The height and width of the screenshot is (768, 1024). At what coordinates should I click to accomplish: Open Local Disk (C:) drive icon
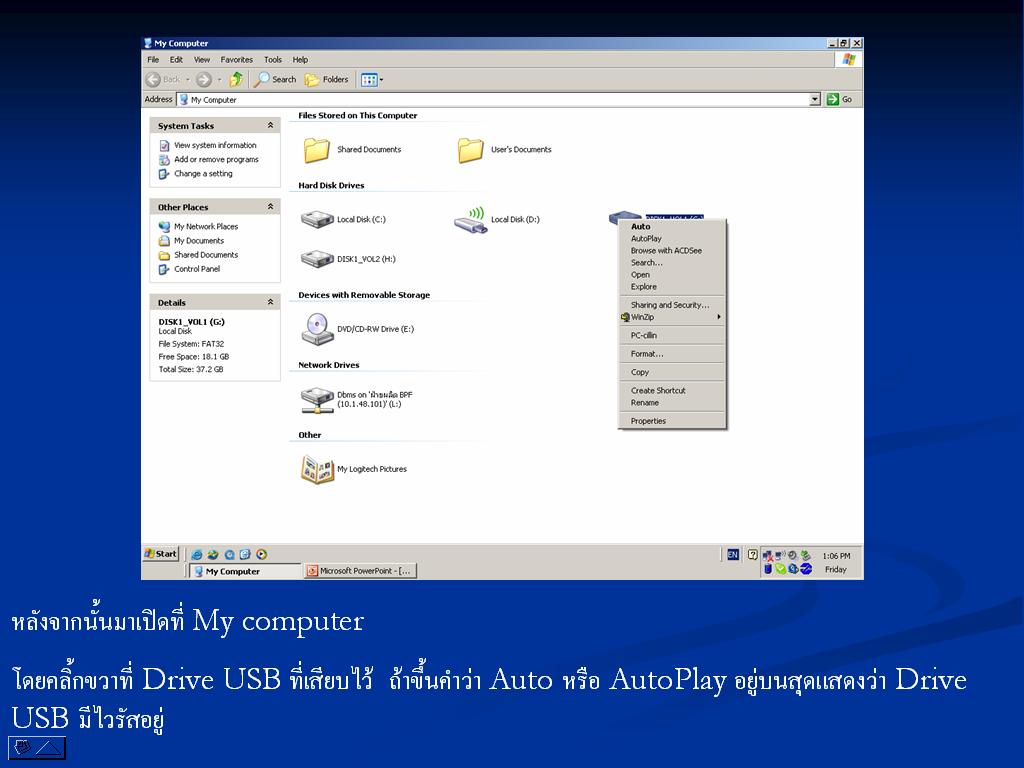coord(317,219)
